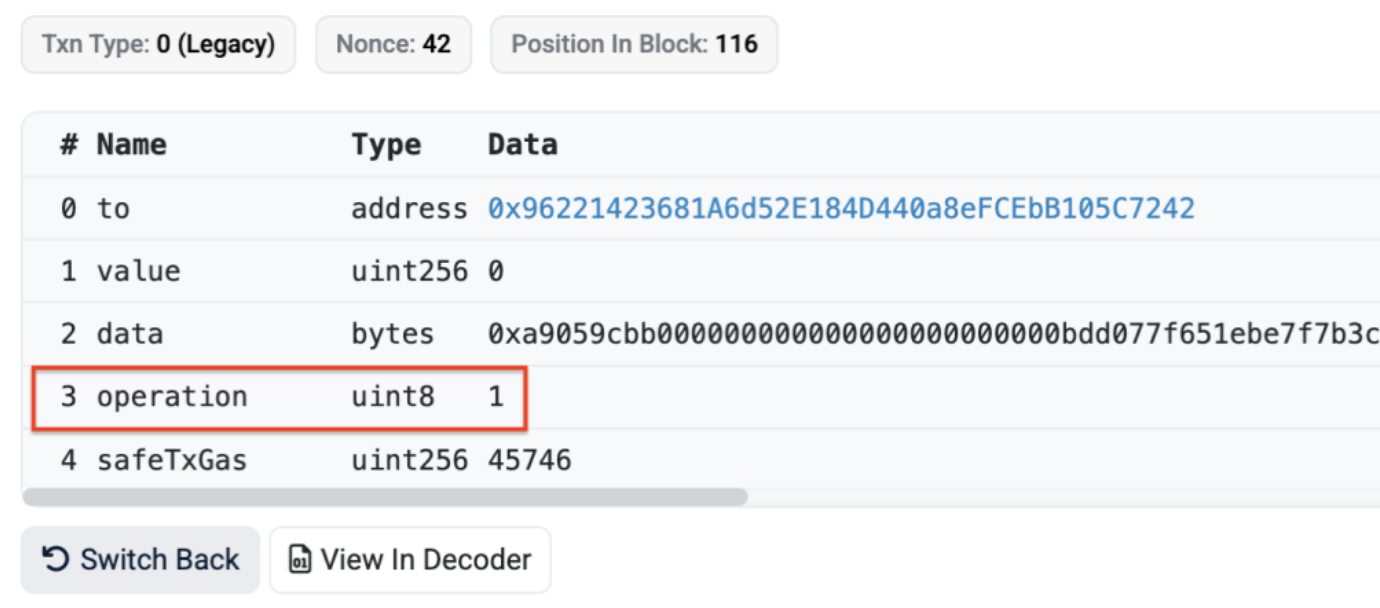This screenshot has width=1380, height=608.
Task: Click the Type column header
Action: point(386,145)
